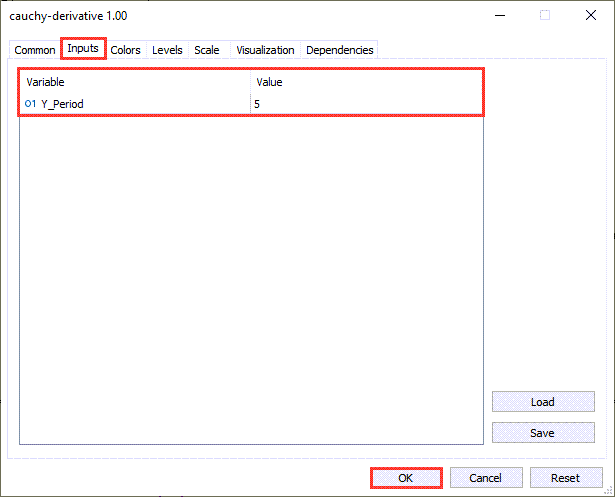This screenshot has width=615, height=497.
Task: Restore defaults with the Reset button
Action: 566,478
